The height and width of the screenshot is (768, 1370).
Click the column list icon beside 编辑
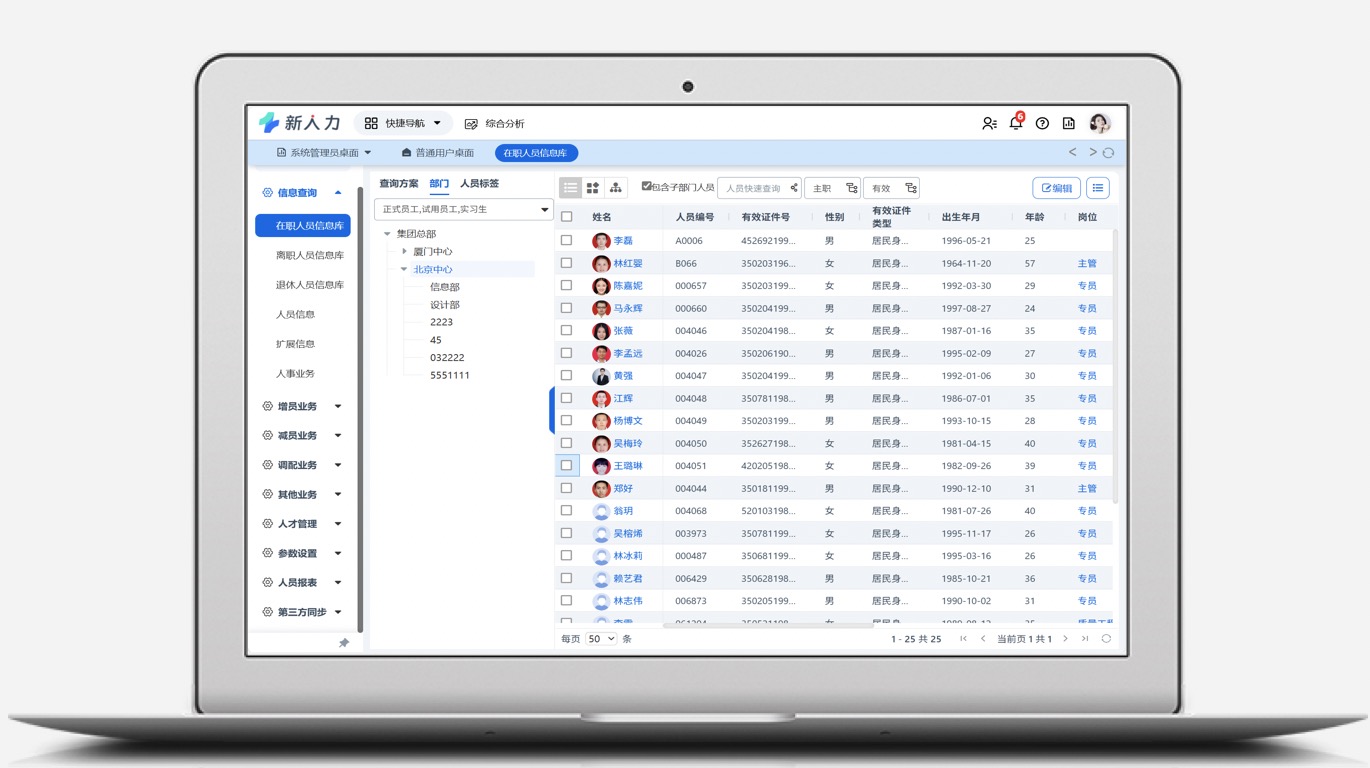point(1097,188)
